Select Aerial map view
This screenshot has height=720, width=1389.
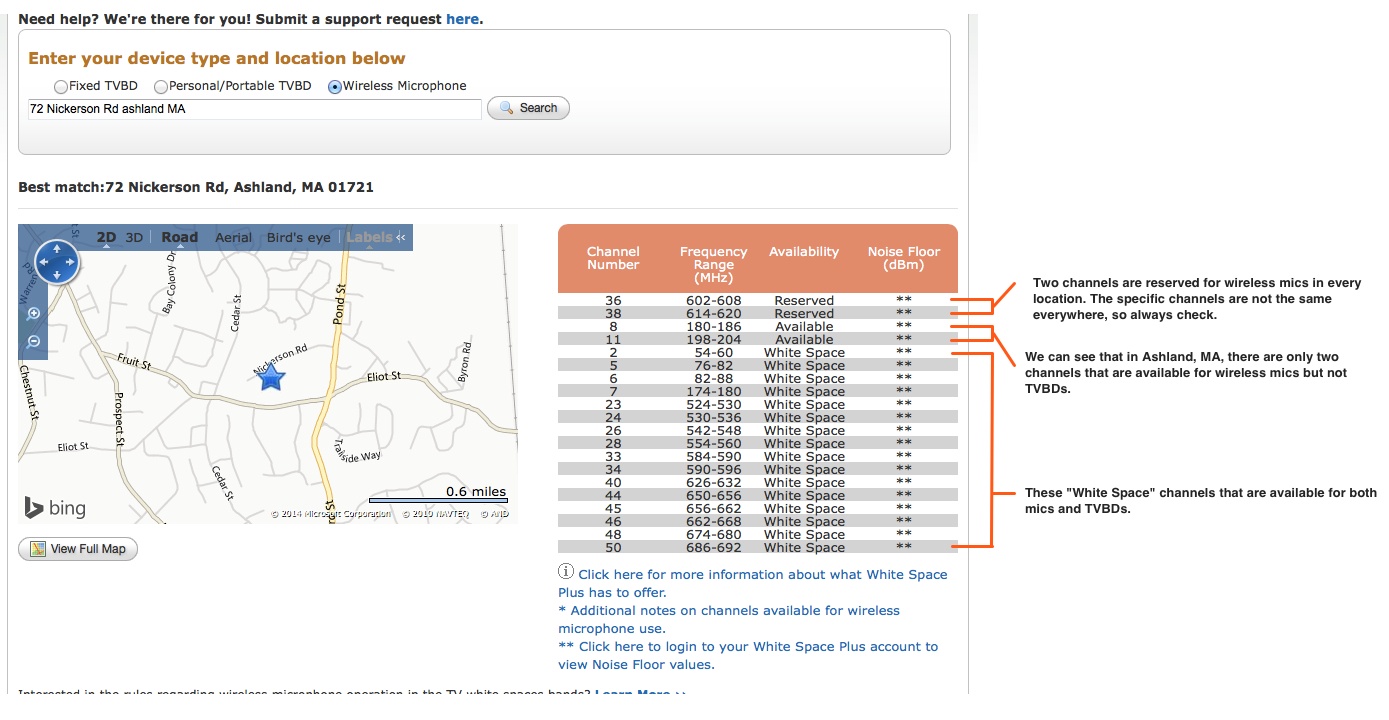pos(234,238)
